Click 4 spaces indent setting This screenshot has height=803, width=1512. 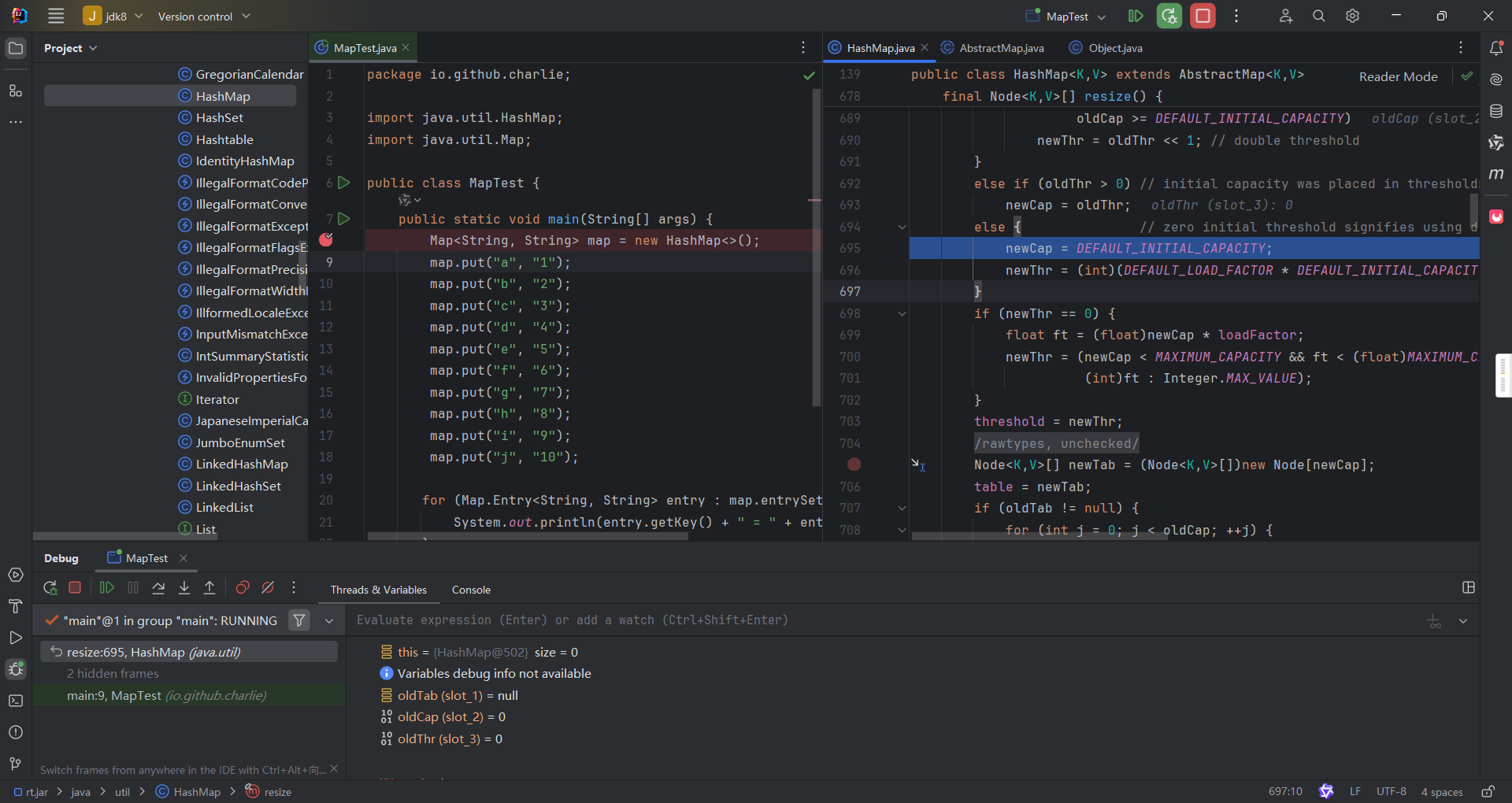(x=1442, y=791)
